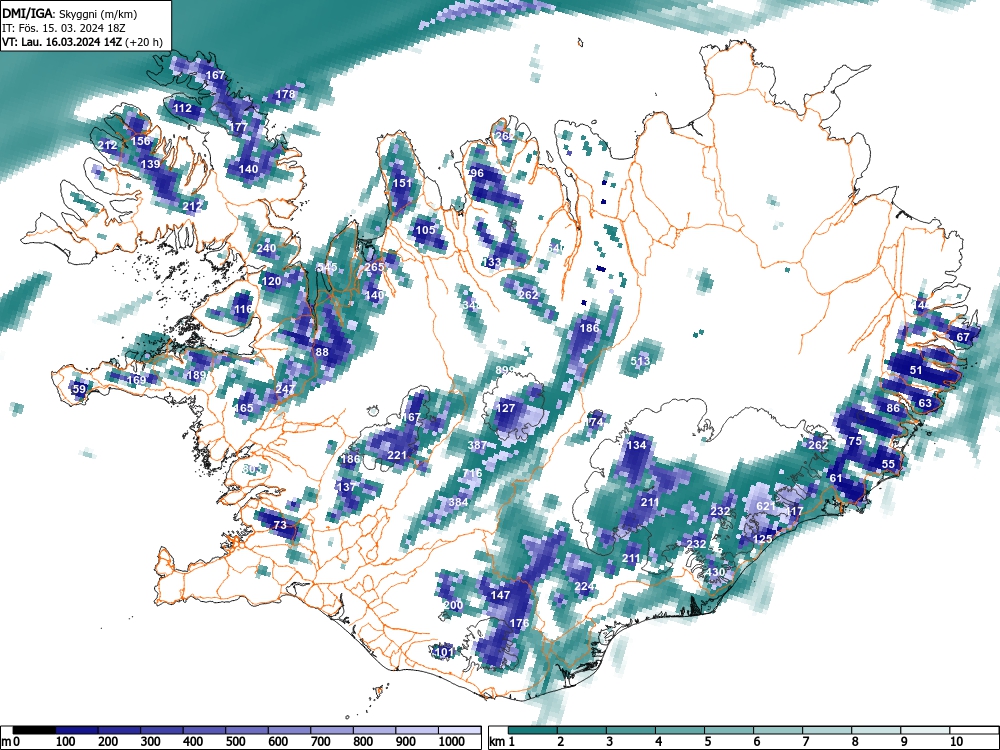Screen dimensions: 1000x750
Task: Click the visibility value 105 on the map
Action: [x=425, y=230]
